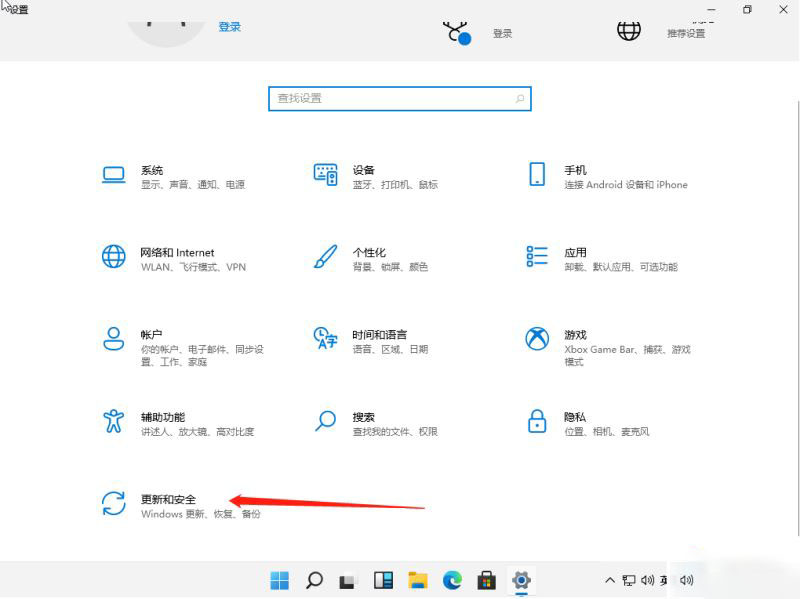
Task: Open the 帐户 person icon
Action: click(x=113, y=339)
